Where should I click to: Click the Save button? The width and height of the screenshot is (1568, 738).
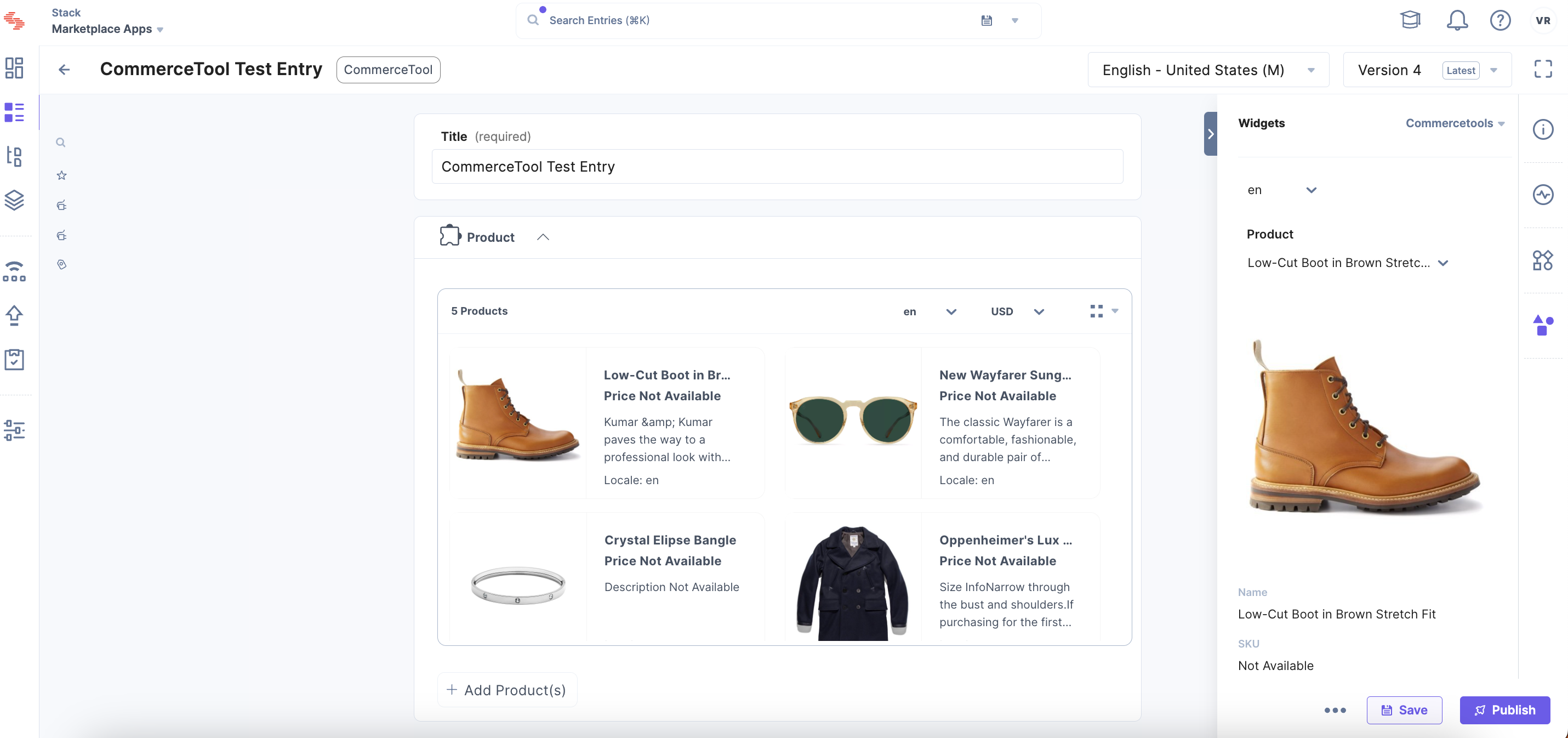click(1404, 710)
